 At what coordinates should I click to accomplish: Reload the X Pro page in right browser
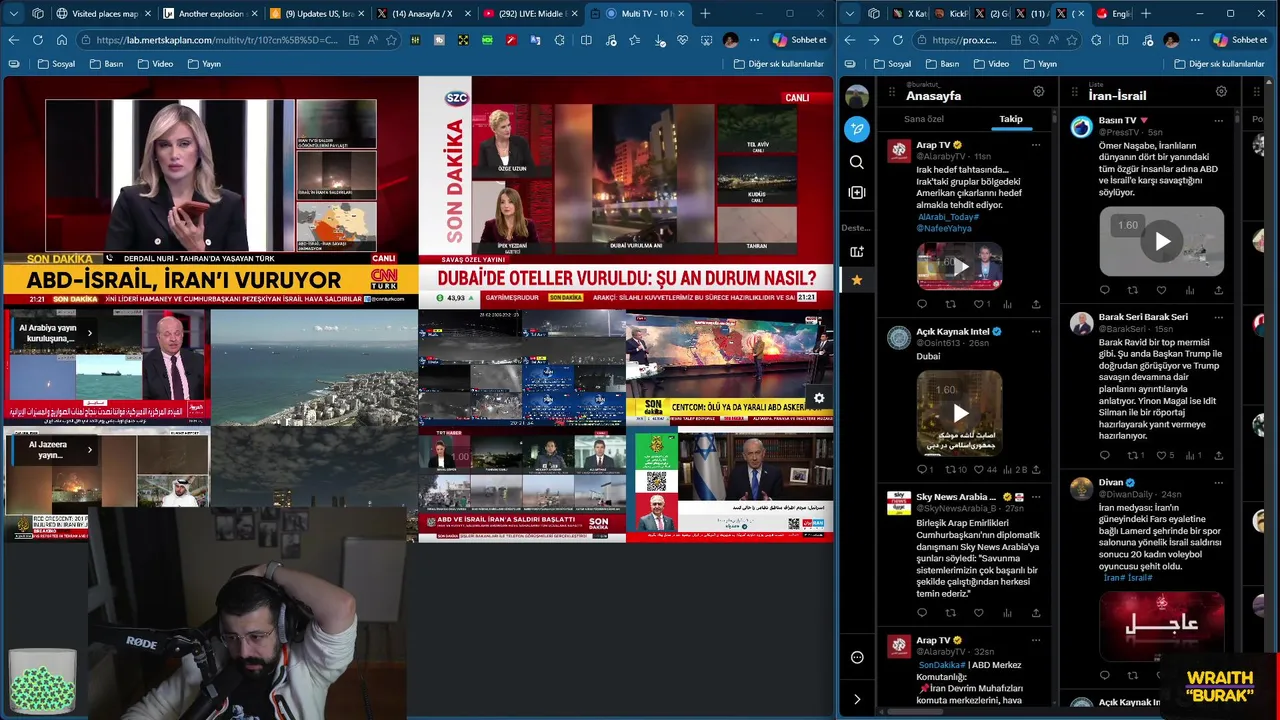(x=898, y=40)
